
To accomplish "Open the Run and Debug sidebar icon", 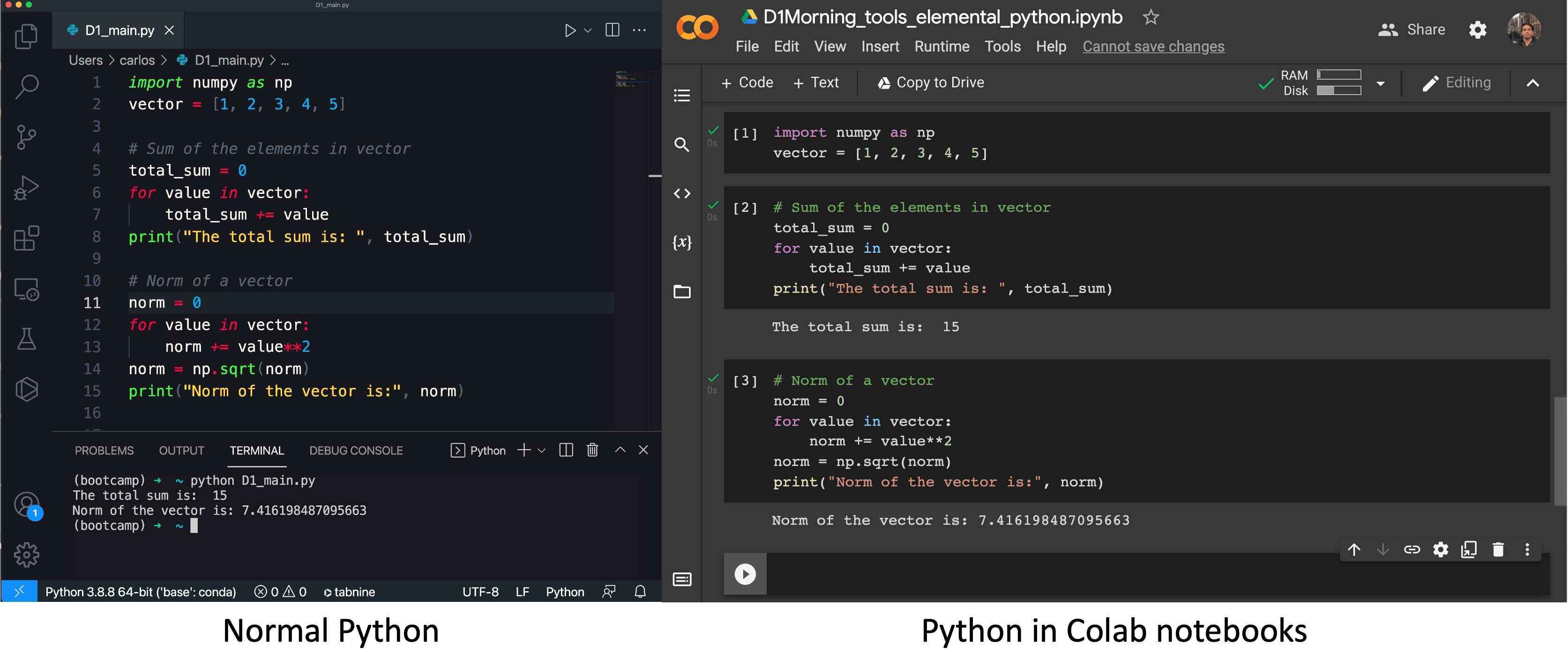I will pos(26,187).
